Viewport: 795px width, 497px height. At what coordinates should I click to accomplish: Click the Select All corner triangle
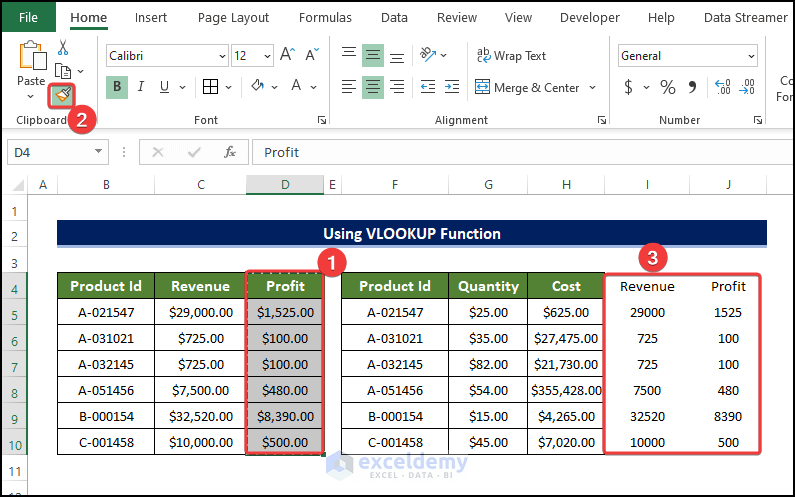click(18, 185)
